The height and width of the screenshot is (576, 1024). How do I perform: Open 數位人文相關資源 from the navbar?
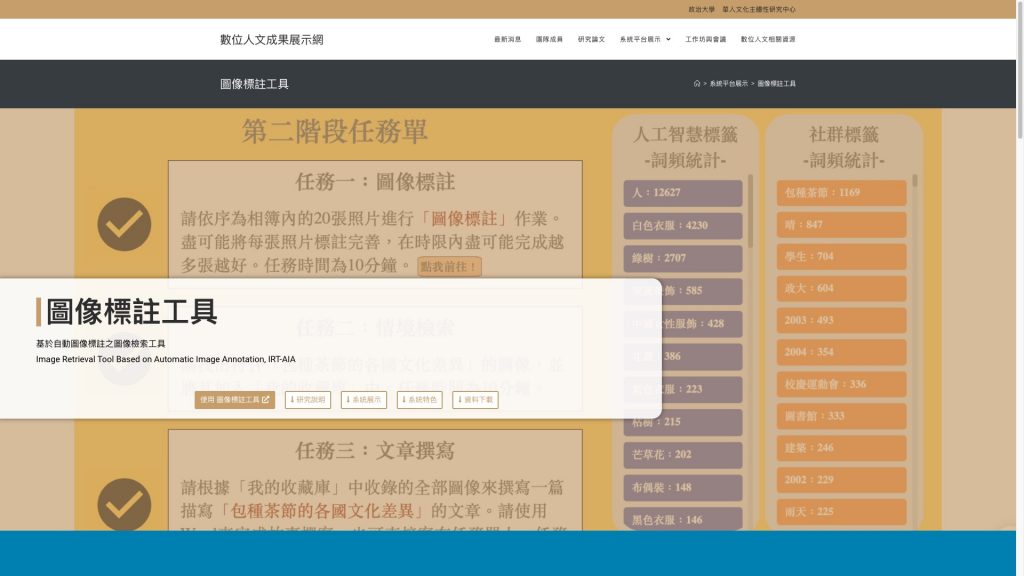click(768, 40)
